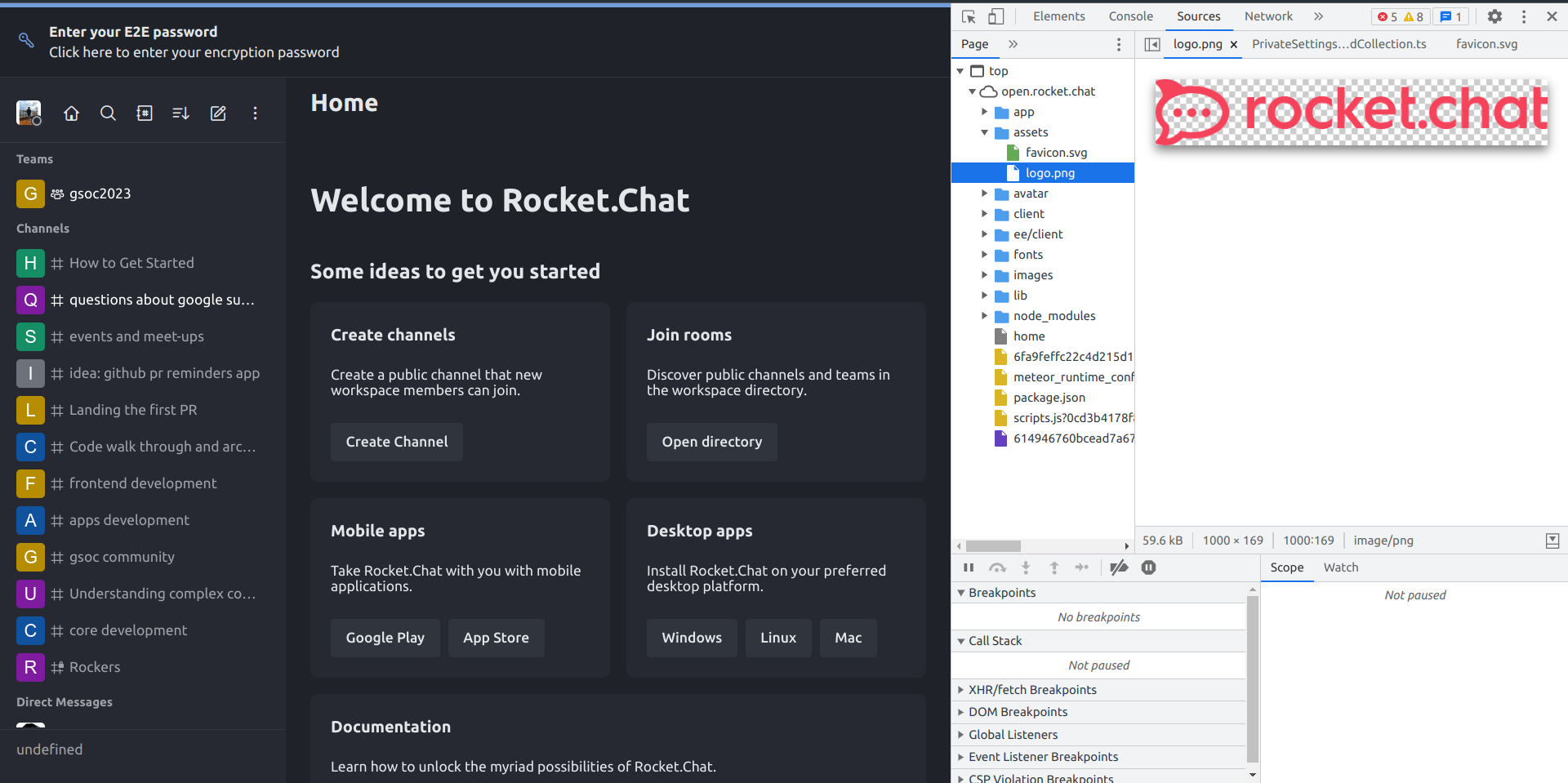This screenshot has width=1568, height=783.
Task: Open the favicon.svg tab in Sources
Action: point(1486,44)
